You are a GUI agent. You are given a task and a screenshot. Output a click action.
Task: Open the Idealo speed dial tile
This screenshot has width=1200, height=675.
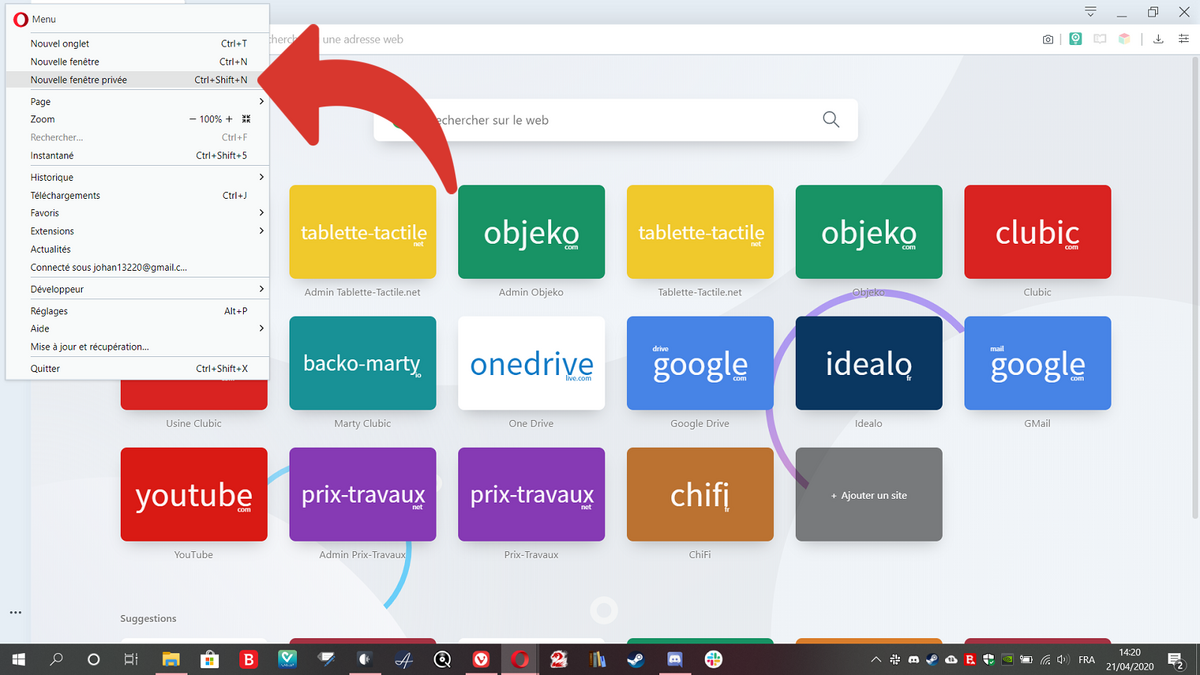(869, 363)
